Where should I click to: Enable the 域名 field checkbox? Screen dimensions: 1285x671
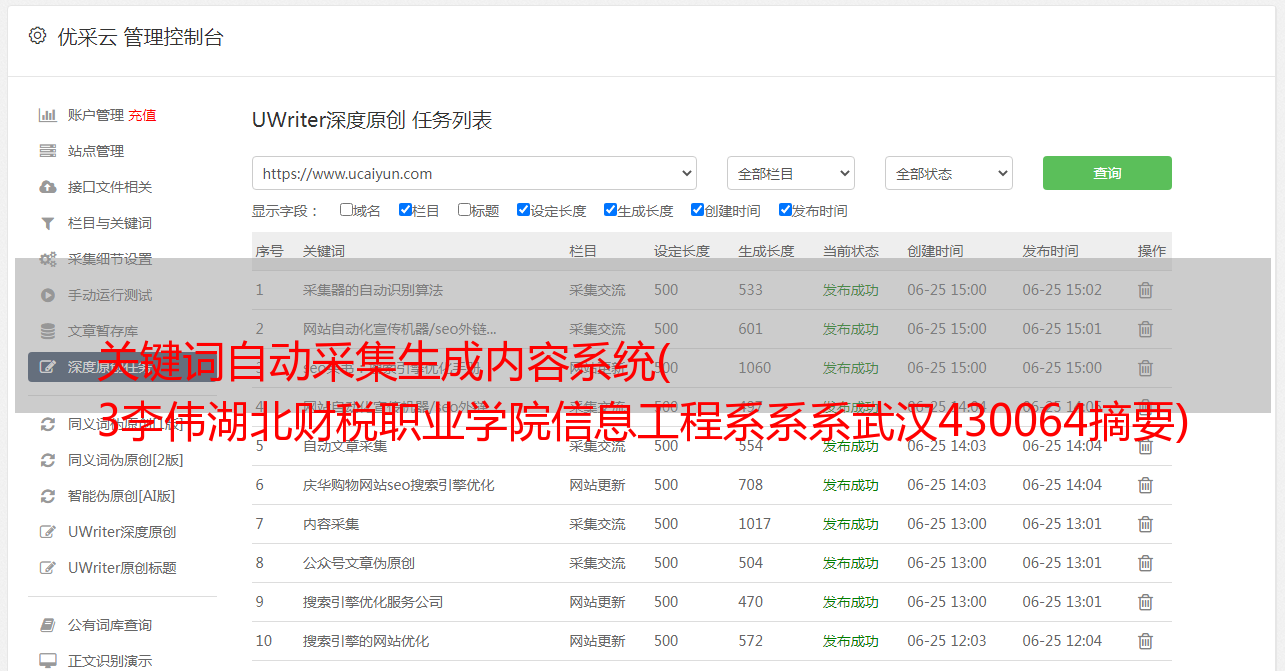click(346, 210)
